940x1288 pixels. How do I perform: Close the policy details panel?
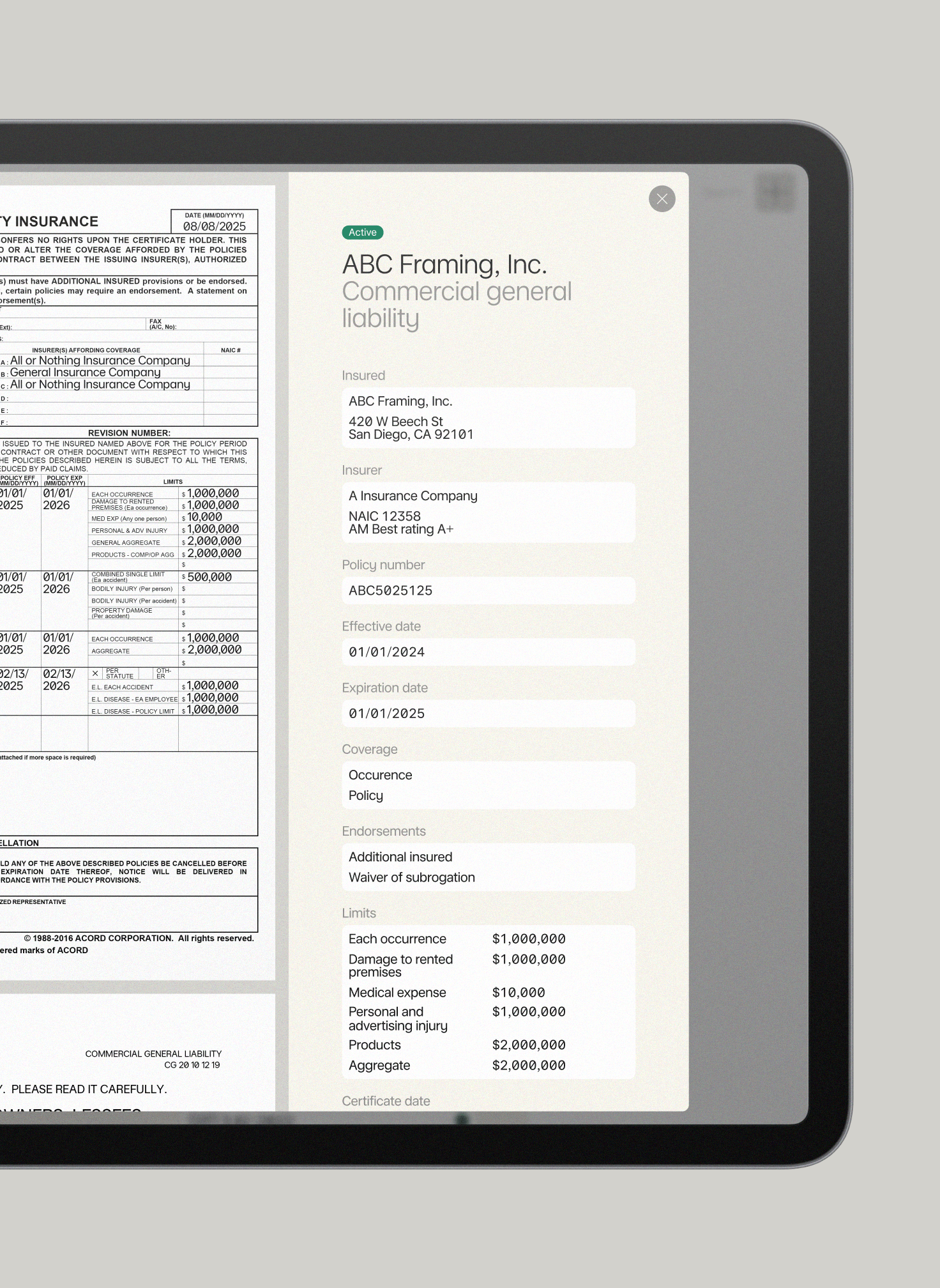pos(662,199)
